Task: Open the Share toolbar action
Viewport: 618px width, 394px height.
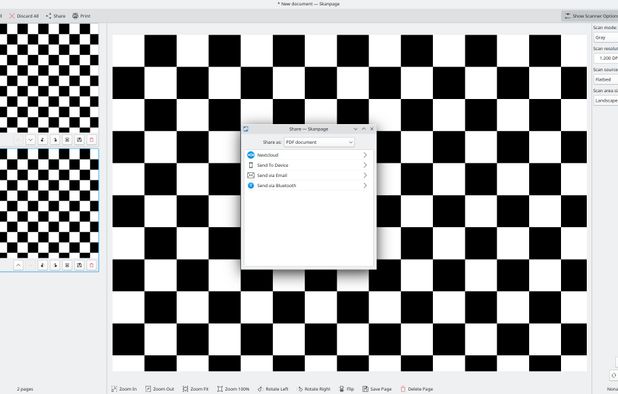Action: (x=56, y=16)
